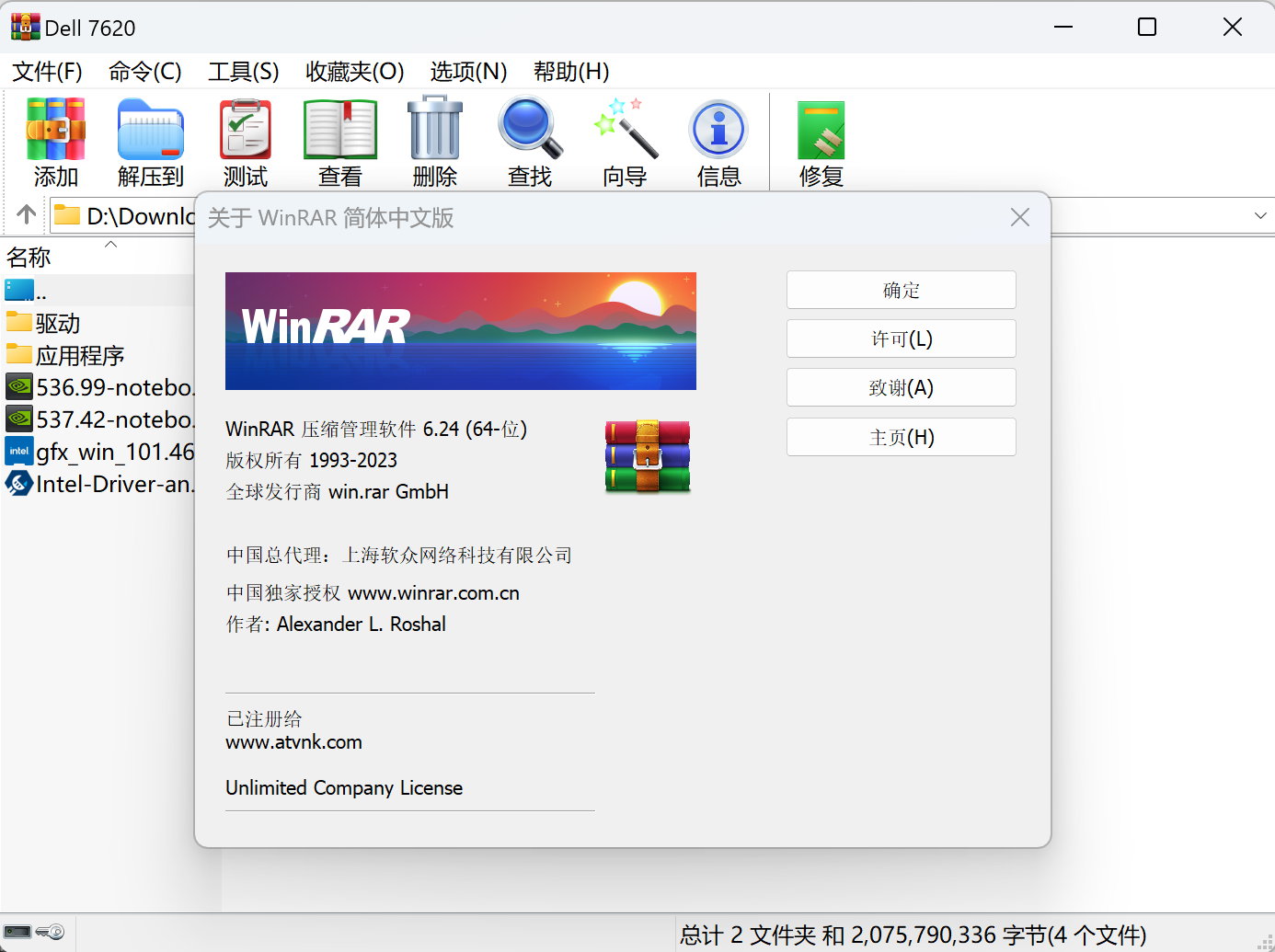Select the gfx_win_101.46 Intel file icon

[x=19, y=451]
